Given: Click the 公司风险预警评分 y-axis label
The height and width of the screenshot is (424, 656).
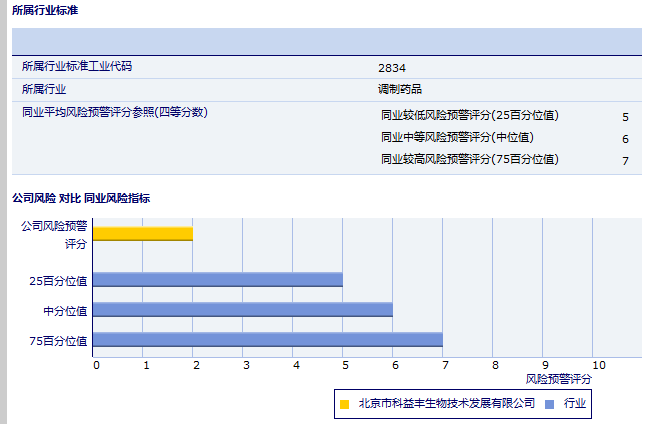Looking at the screenshot, I should pos(55,234).
